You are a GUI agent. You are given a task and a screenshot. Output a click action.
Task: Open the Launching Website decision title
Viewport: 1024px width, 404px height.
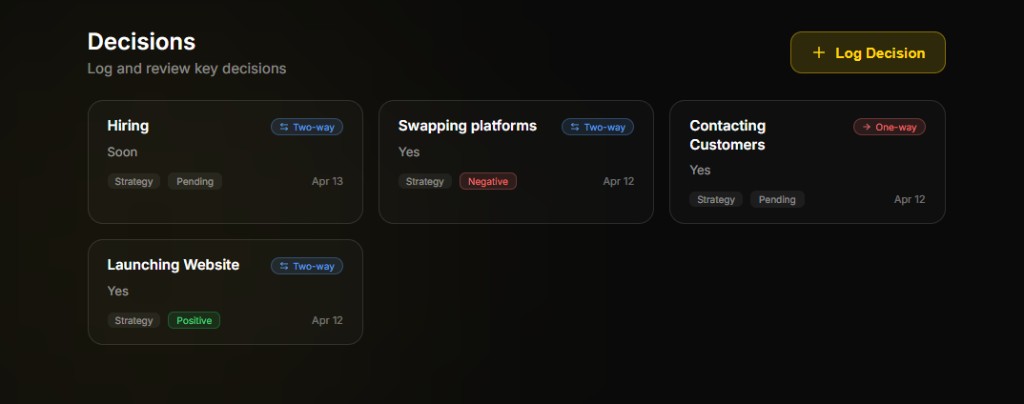click(173, 265)
